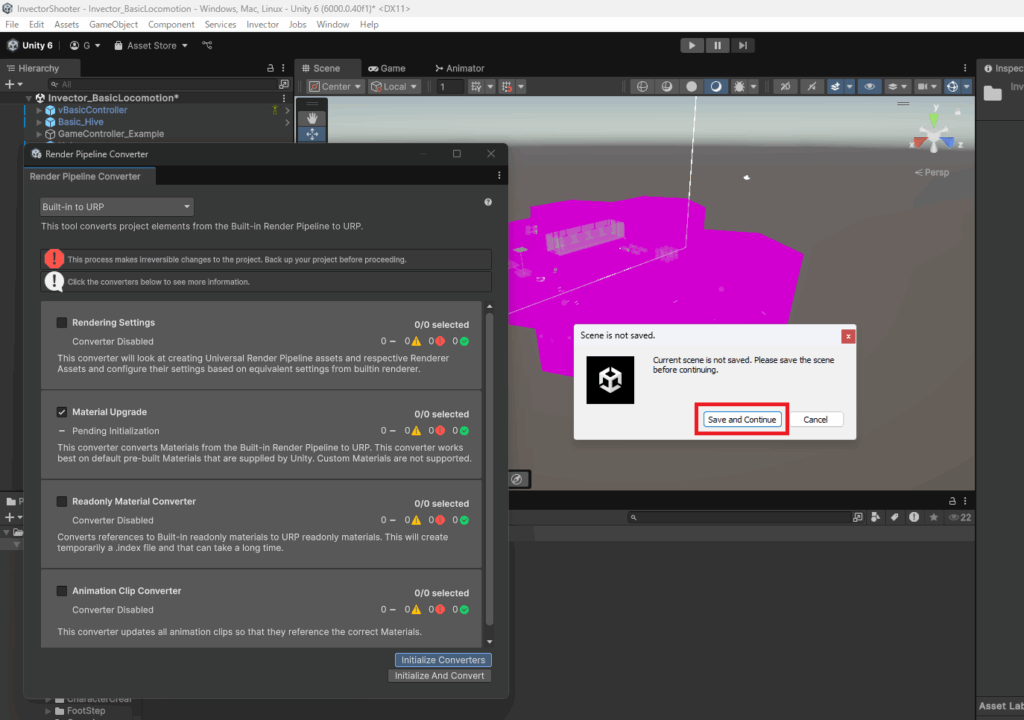Click the Project panel search field

(738, 517)
